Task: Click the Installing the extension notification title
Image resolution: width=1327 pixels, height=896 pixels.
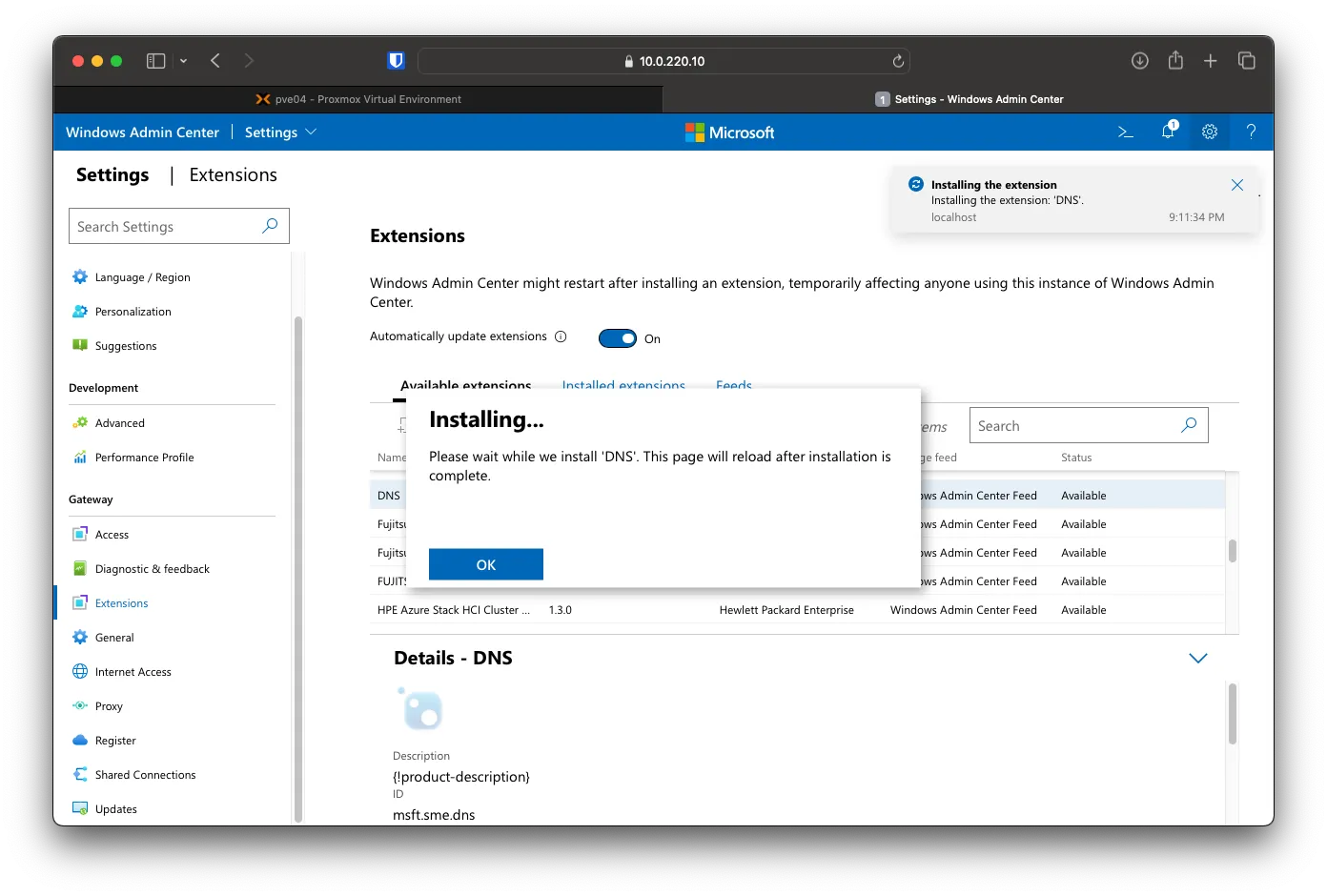Action: tap(993, 185)
